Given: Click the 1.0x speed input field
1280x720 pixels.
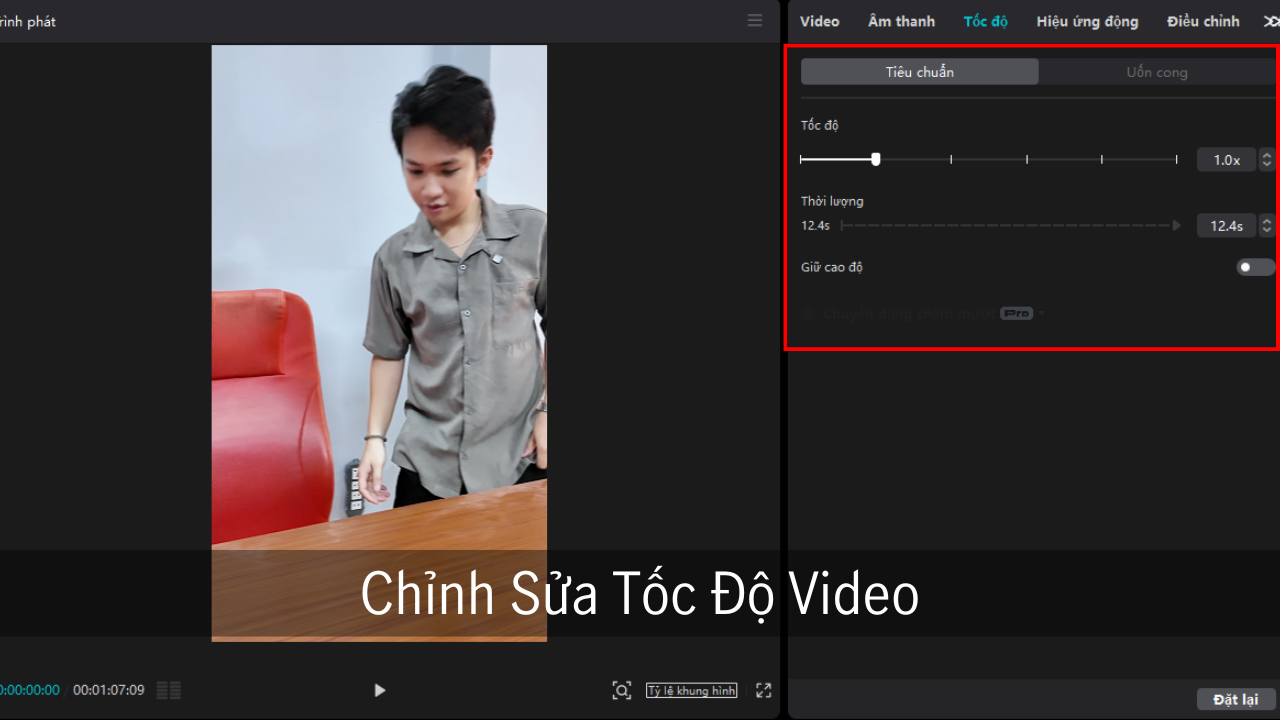Looking at the screenshot, I should tap(1226, 160).
